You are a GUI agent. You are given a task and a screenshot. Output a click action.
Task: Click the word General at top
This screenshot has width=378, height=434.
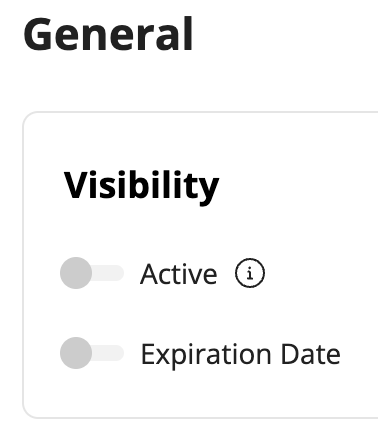pyautogui.click(x=108, y=34)
